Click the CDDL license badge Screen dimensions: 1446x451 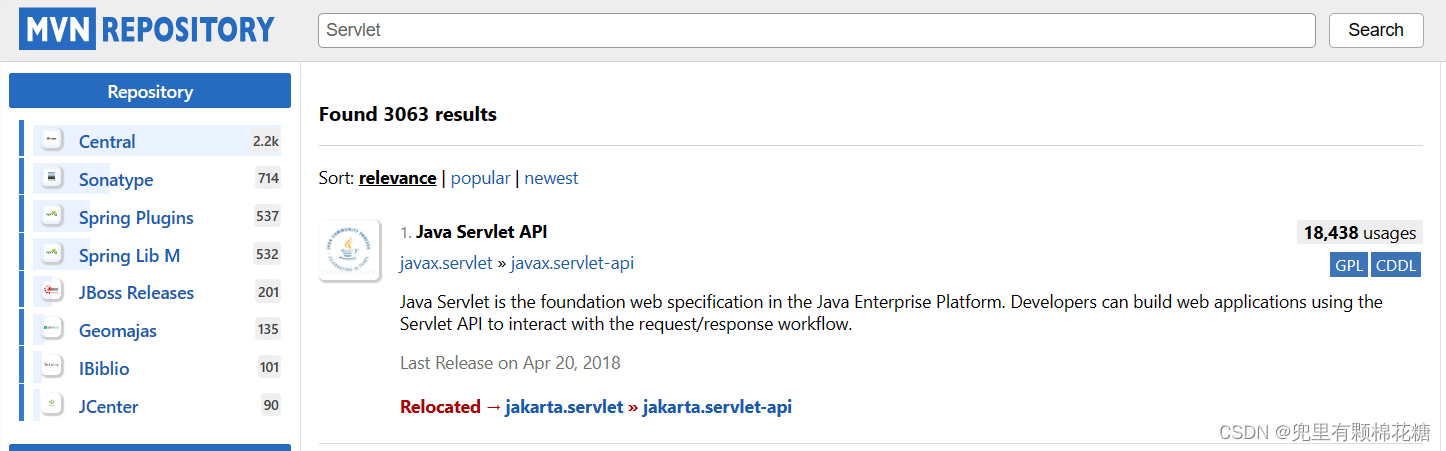1396,265
